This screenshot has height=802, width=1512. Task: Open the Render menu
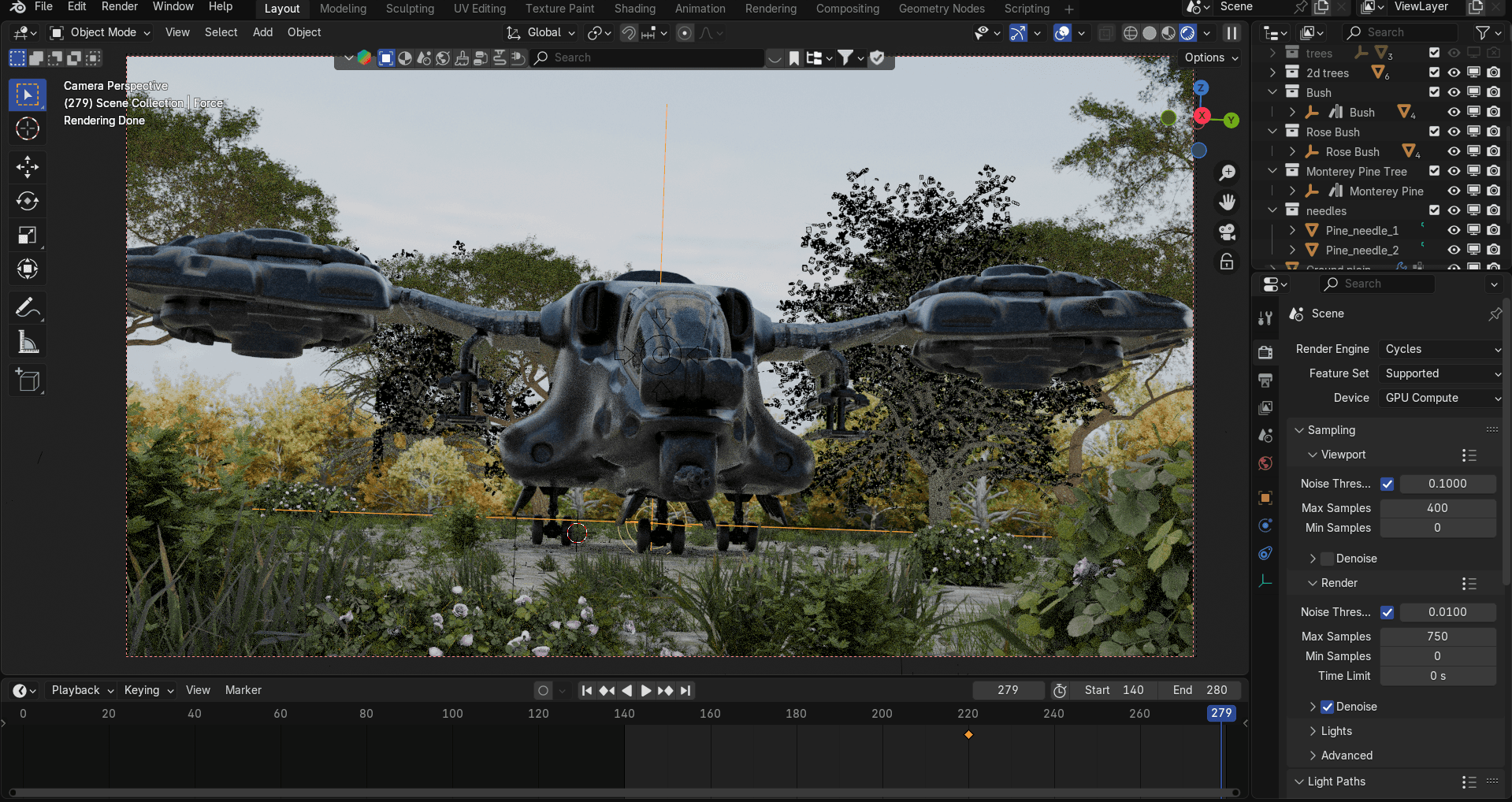[x=120, y=7]
